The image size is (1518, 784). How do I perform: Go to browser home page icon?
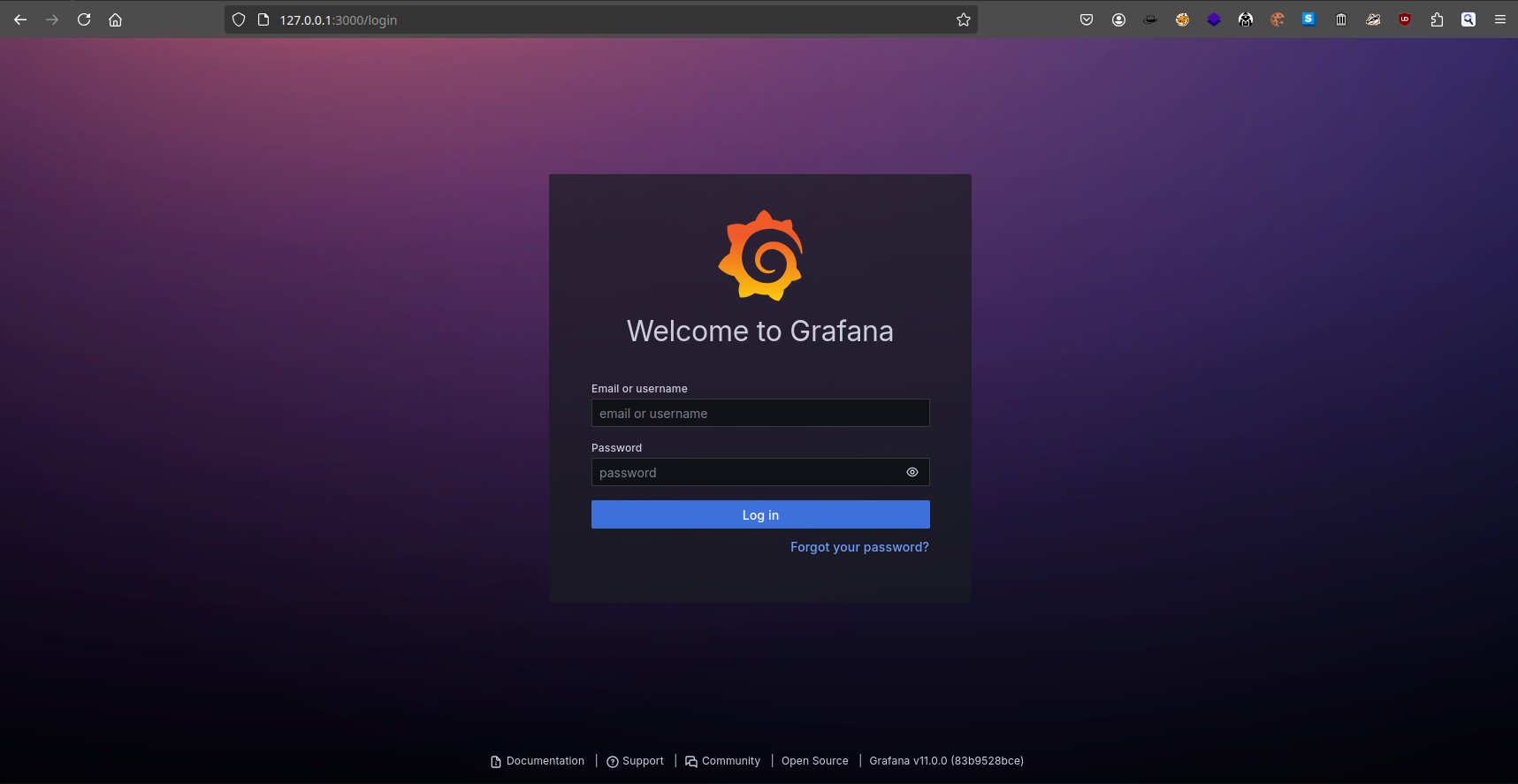point(116,19)
